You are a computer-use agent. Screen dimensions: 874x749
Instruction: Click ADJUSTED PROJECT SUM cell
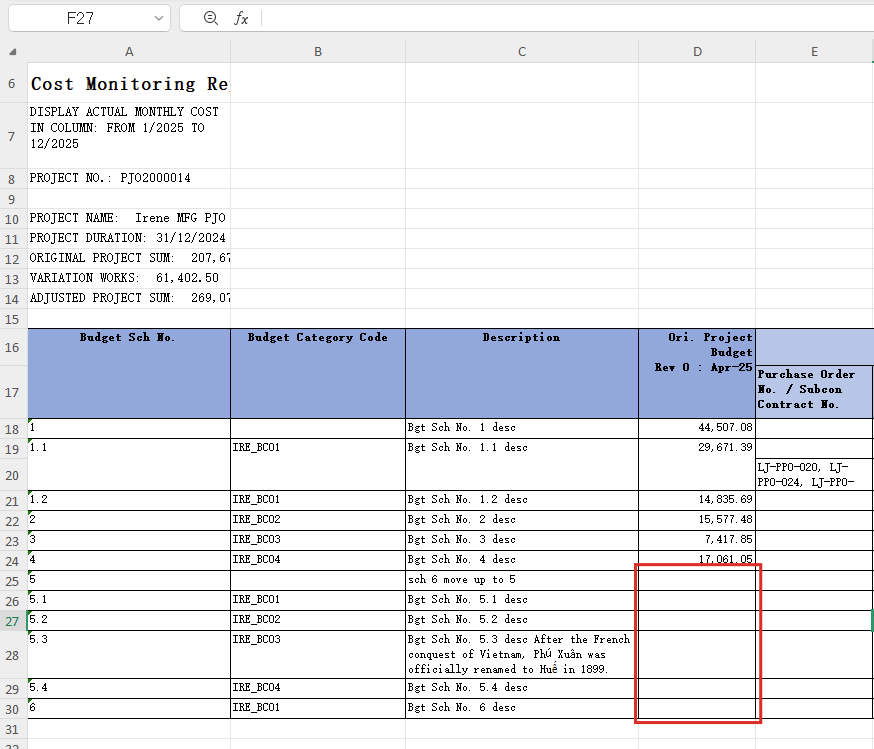[x=129, y=299]
